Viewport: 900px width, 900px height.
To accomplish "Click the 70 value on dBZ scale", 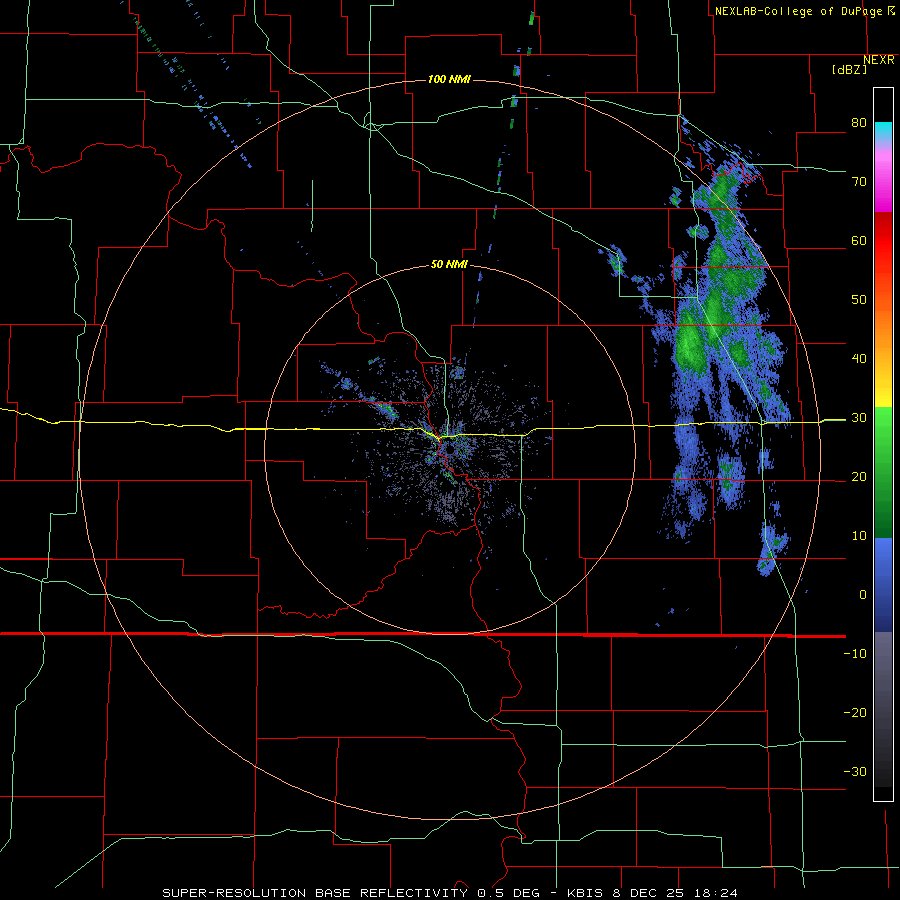I will click(859, 182).
